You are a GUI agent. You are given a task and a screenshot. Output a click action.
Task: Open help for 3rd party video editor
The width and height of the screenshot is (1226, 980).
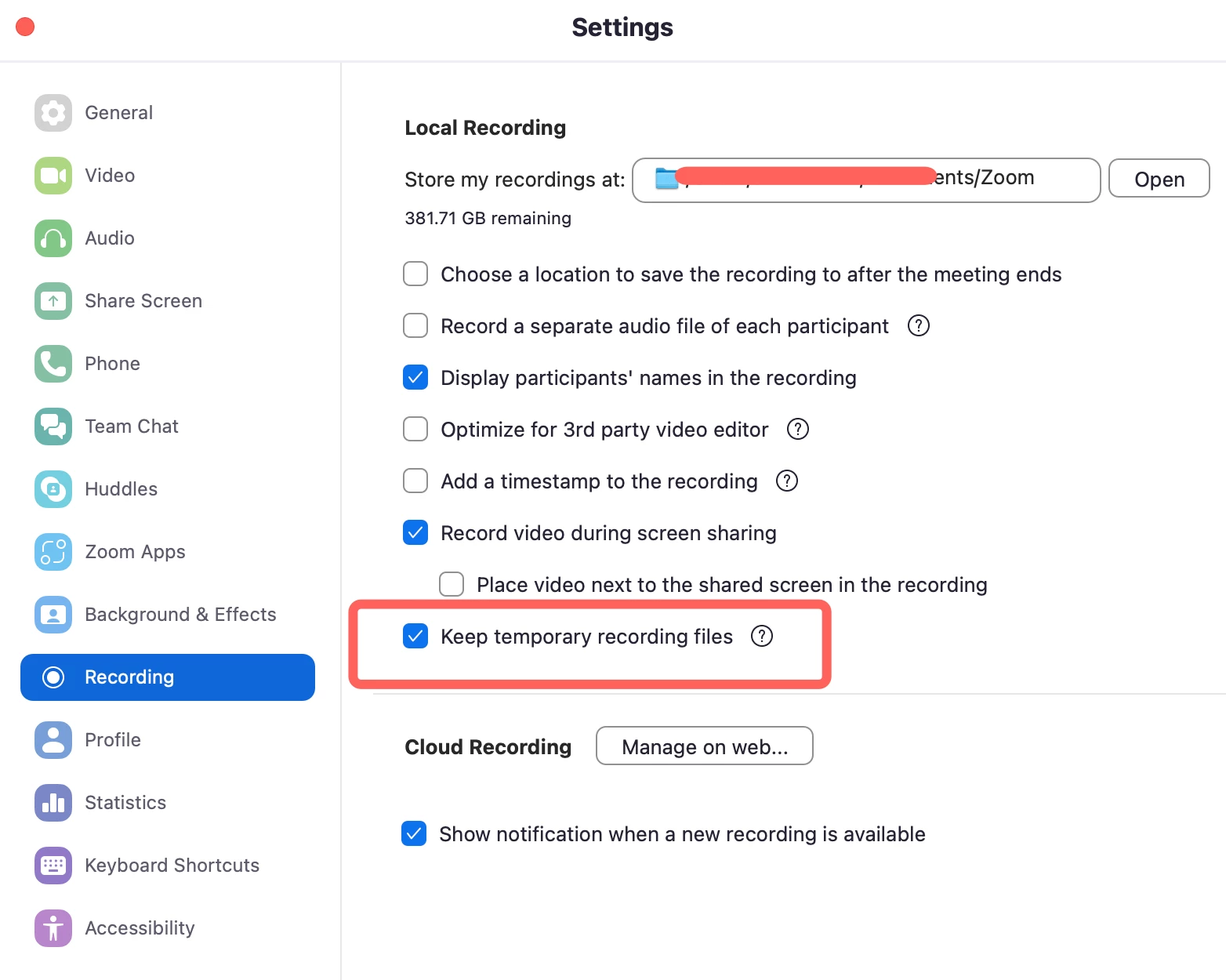tap(798, 429)
